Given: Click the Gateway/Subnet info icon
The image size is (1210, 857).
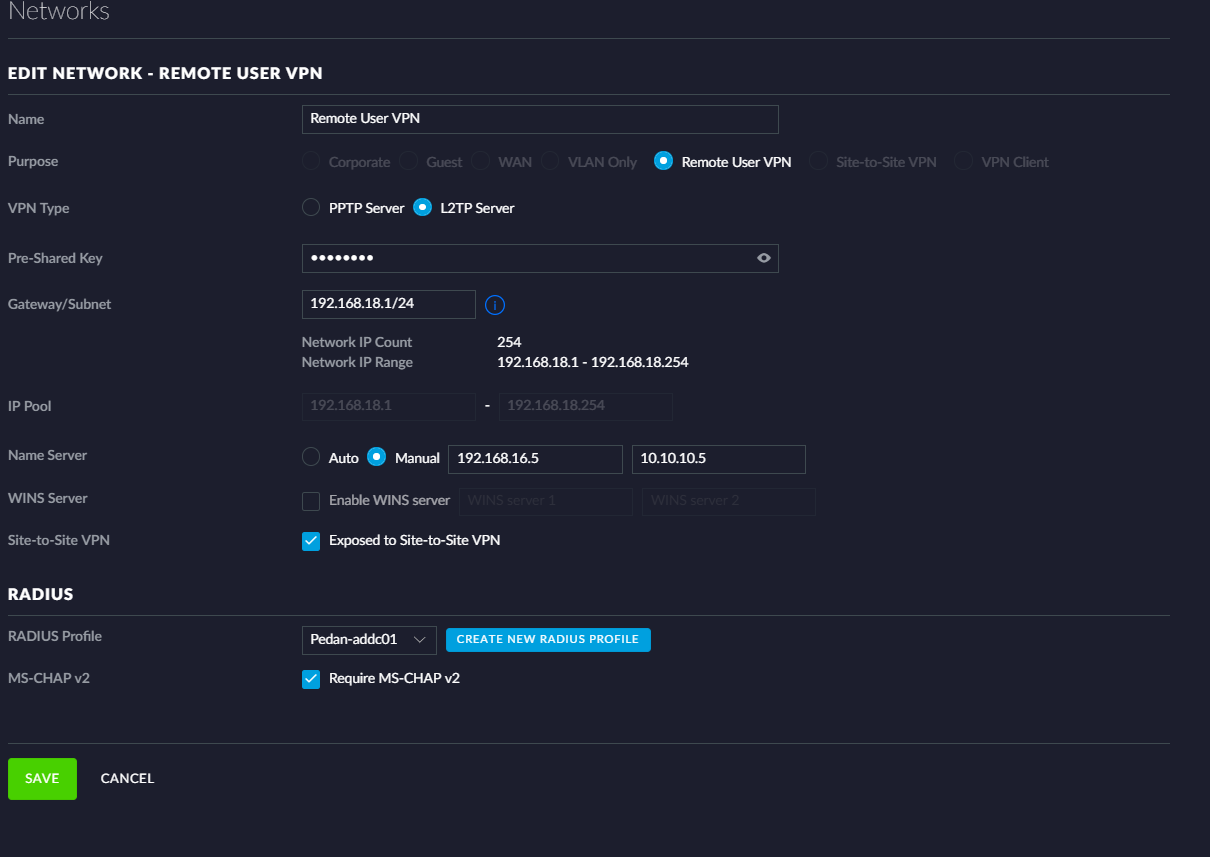Looking at the screenshot, I should tap(495, 305).
